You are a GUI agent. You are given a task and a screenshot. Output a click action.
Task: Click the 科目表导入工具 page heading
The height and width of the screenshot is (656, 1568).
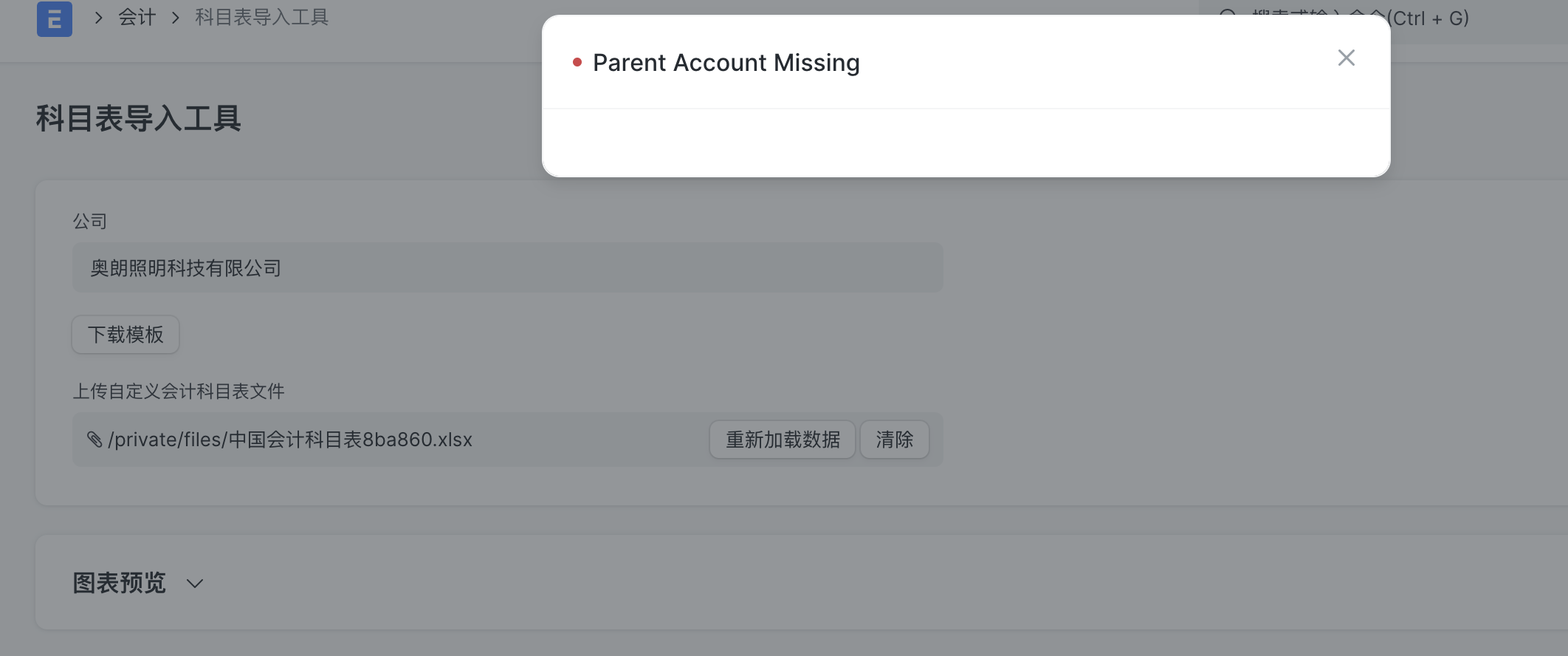click(139, 119)
